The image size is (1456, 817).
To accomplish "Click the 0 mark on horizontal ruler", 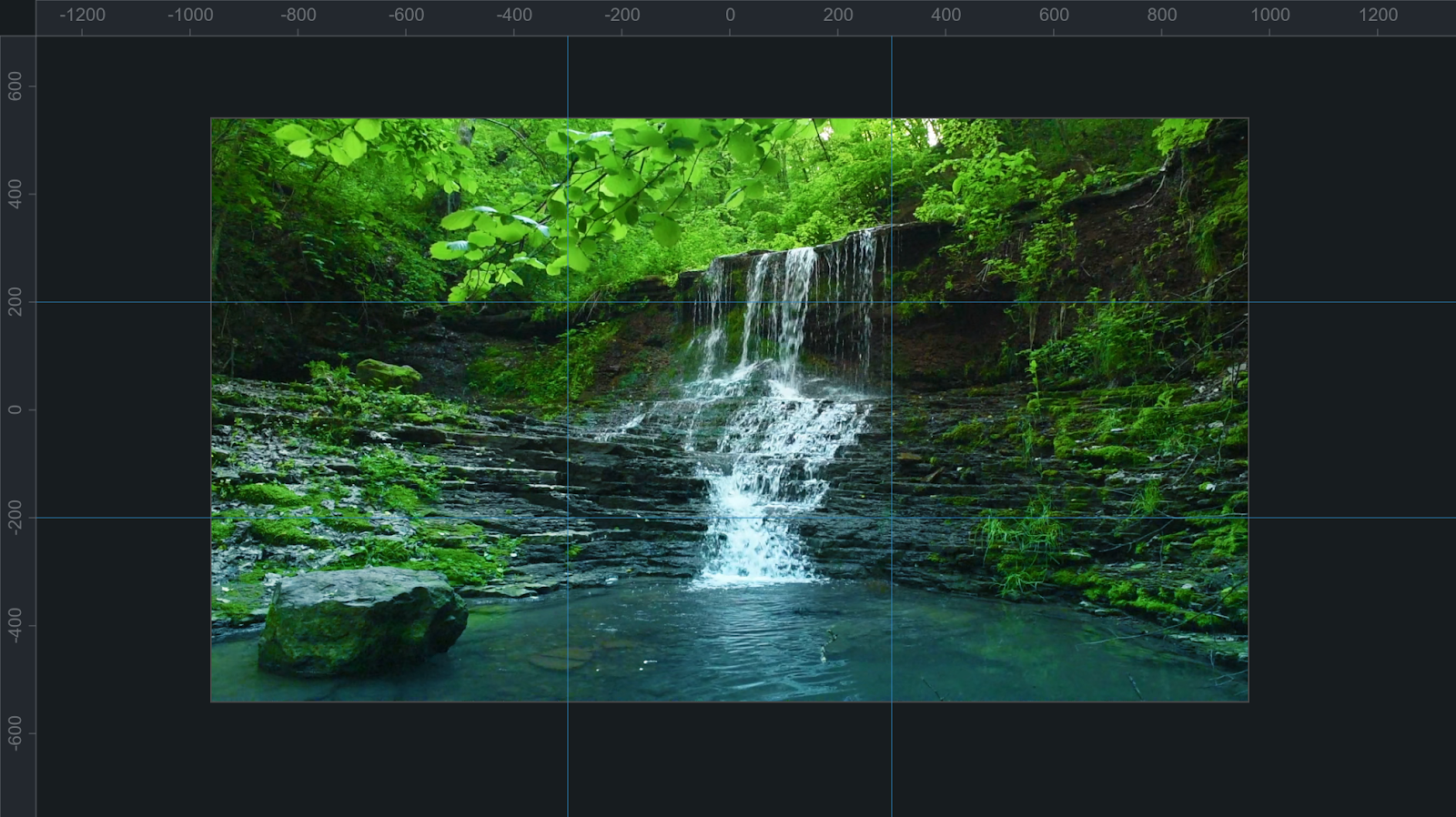I will click(730, 15).
